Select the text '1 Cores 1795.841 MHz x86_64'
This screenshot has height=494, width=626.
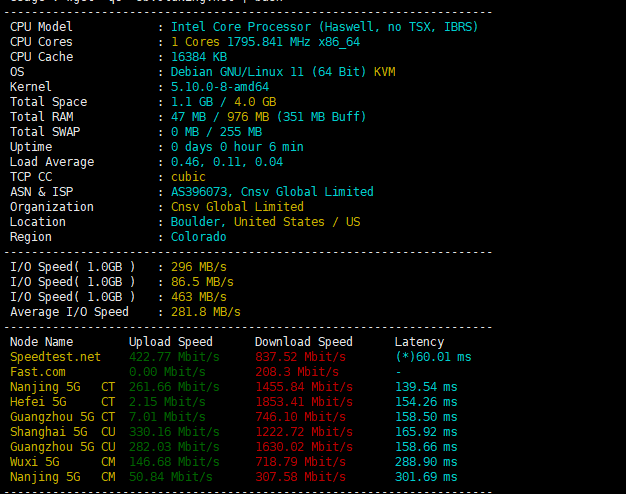point(265,42)
